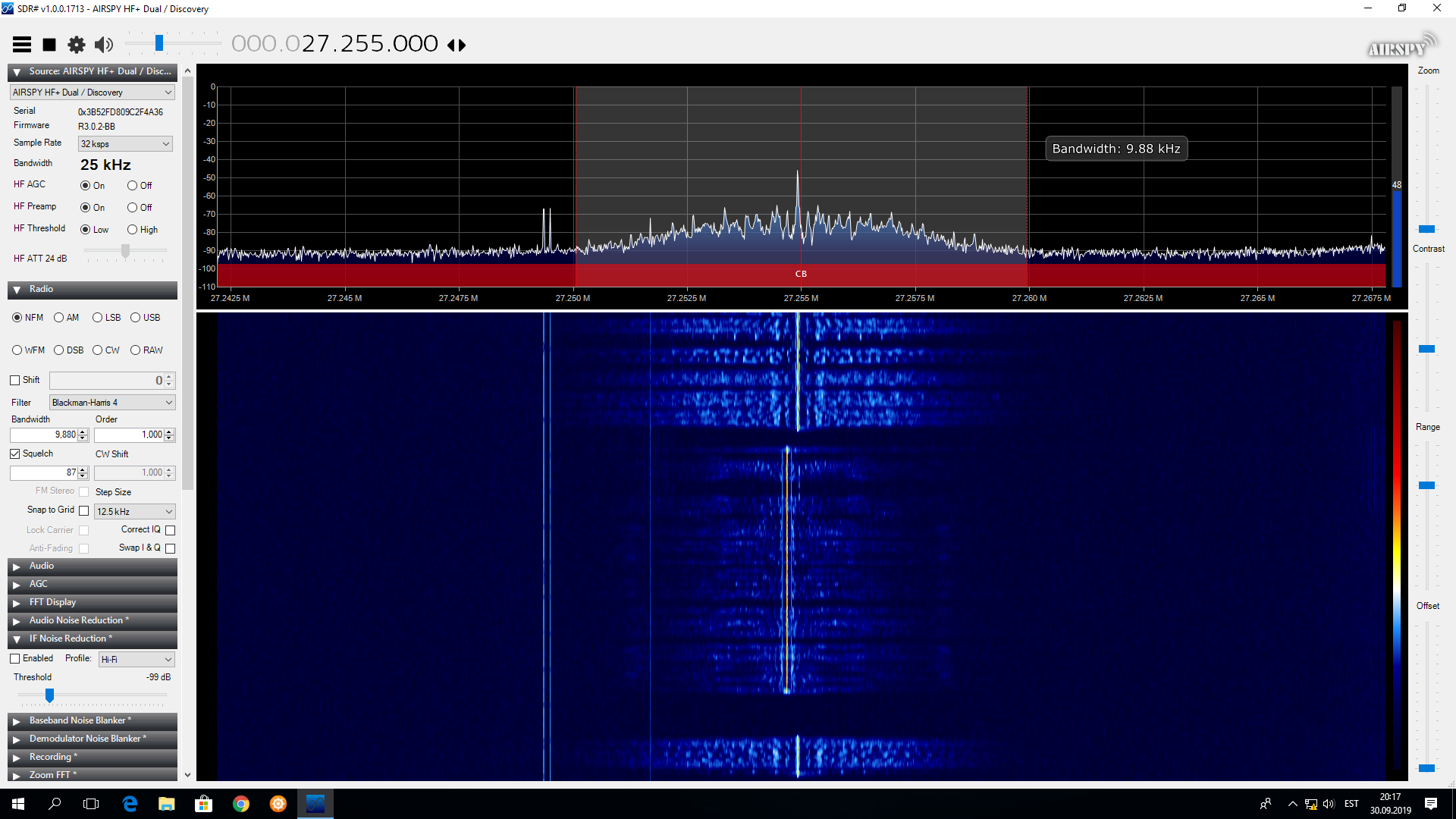Mute audio with the speaker icon
1456x819 pixels.
click(x=104, y=45)
